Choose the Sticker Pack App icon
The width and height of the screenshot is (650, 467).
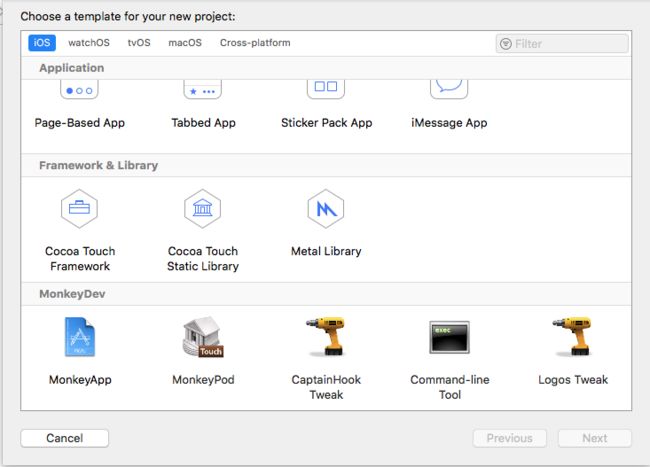(326, 89)
